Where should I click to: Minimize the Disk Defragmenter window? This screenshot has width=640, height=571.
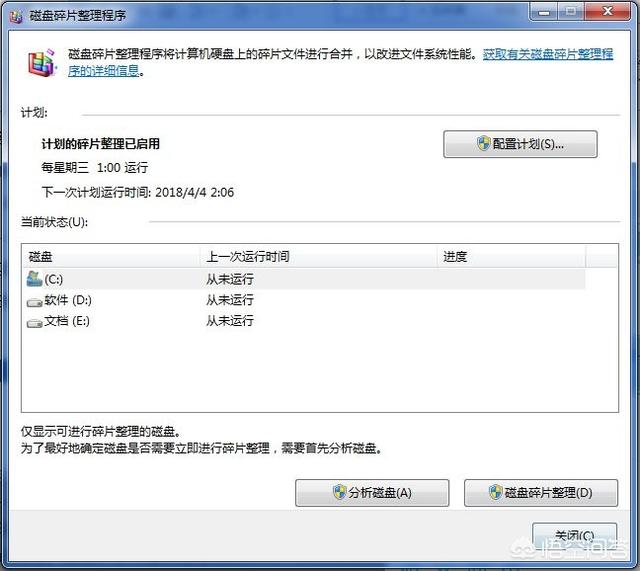click(544, 12)
